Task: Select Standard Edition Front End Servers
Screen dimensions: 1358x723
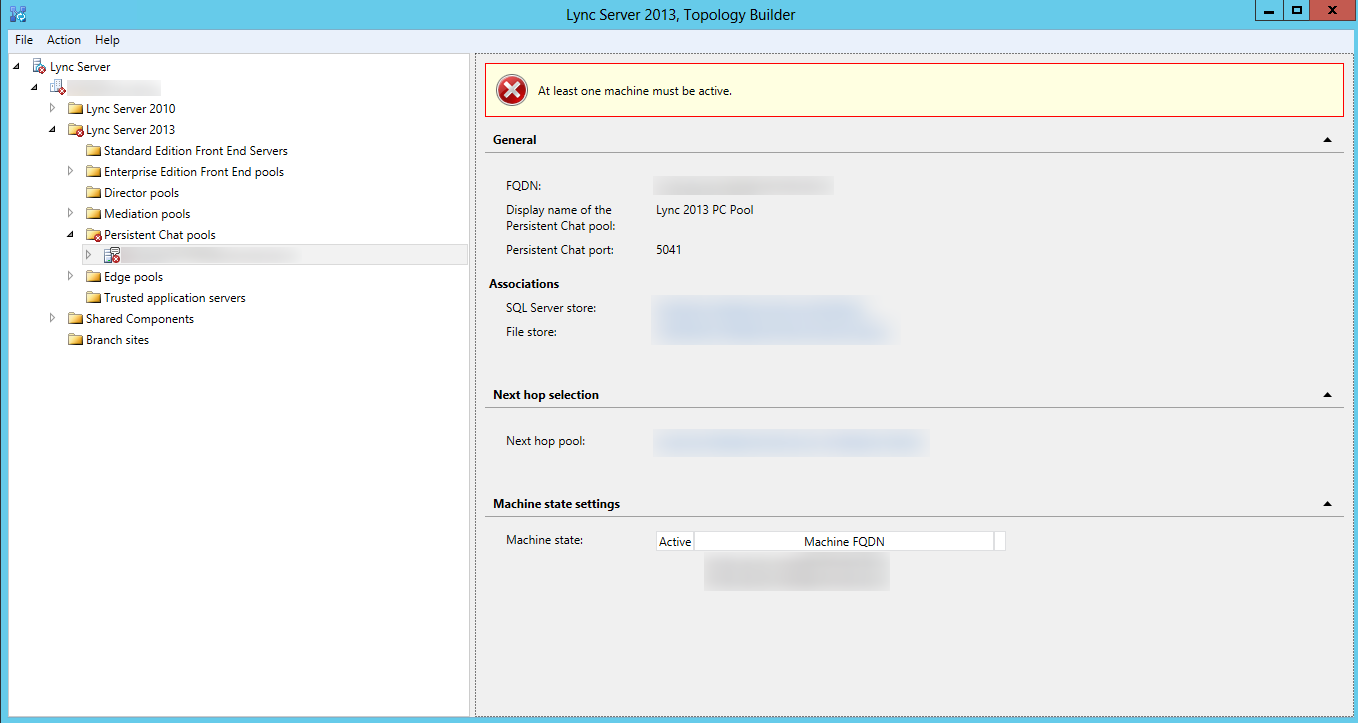Action: tap(196, 151)
